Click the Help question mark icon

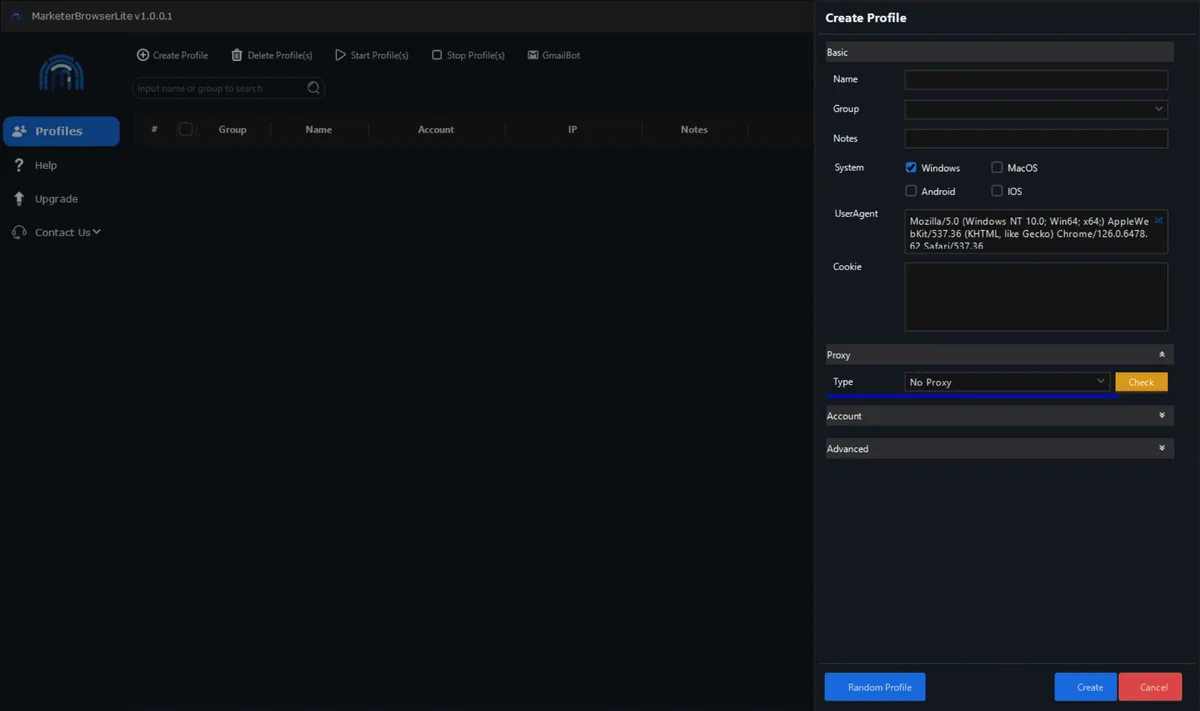19,165
